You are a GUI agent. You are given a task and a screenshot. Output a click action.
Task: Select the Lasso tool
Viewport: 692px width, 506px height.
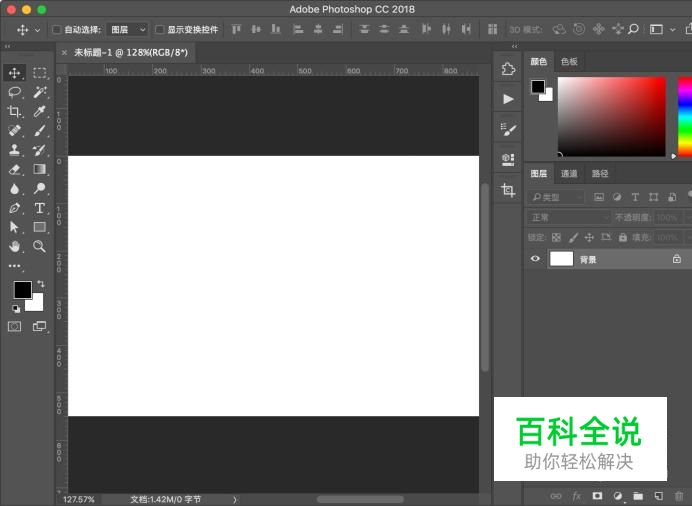coord(15,92)
